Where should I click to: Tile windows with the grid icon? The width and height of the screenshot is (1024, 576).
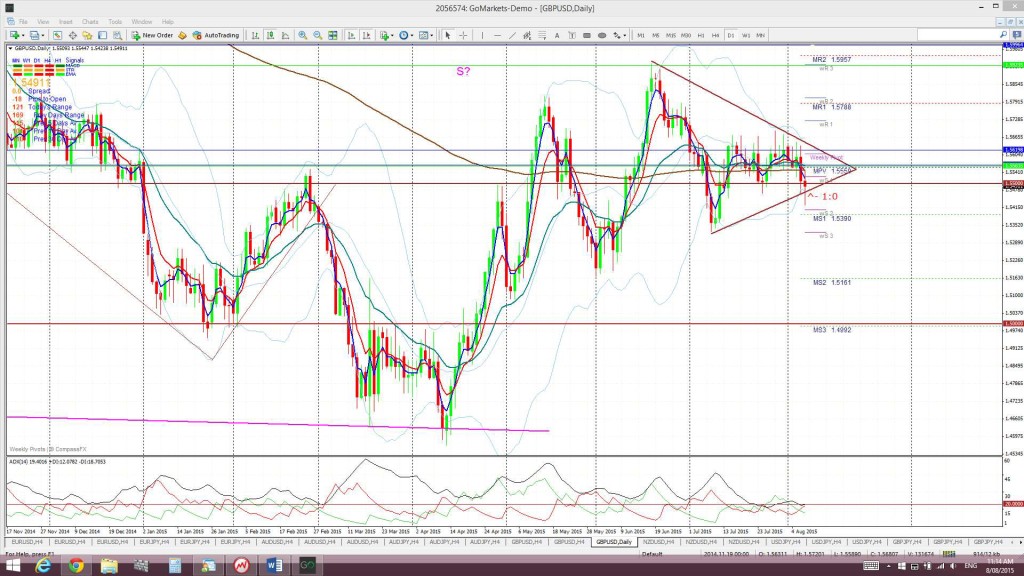click(x=332, y=35)
